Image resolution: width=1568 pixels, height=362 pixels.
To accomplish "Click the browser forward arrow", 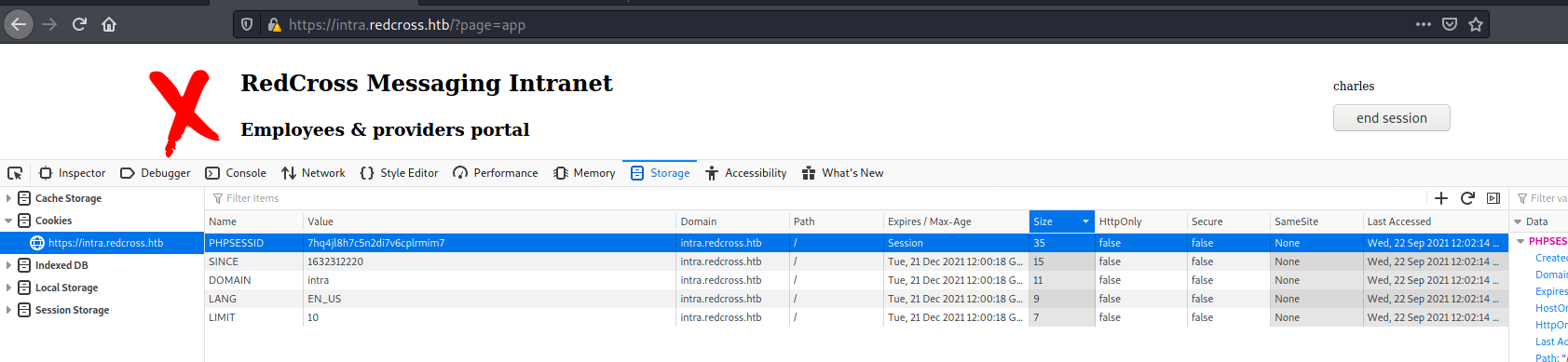I will (49, 24).
